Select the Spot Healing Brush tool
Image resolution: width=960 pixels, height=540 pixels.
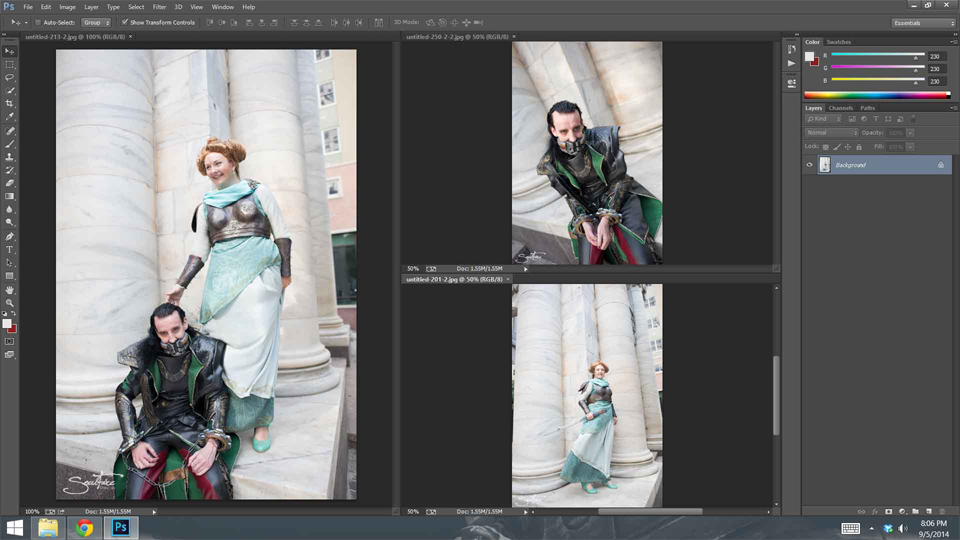9,131
